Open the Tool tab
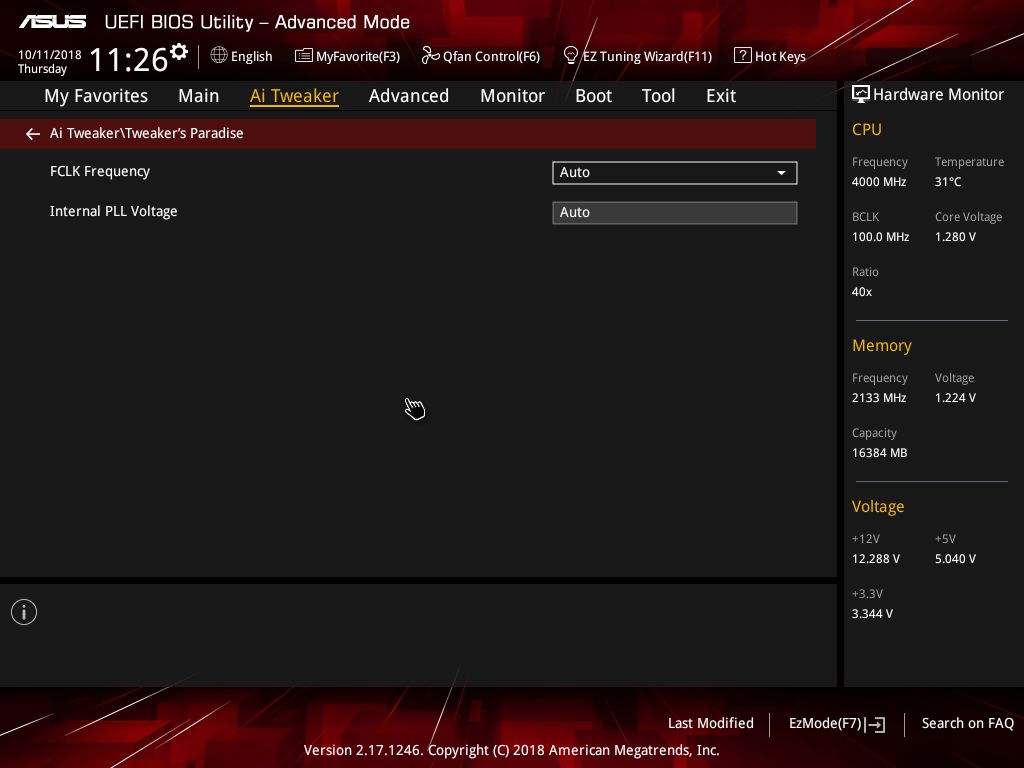The image size is (1024, 768). point(658,96)
